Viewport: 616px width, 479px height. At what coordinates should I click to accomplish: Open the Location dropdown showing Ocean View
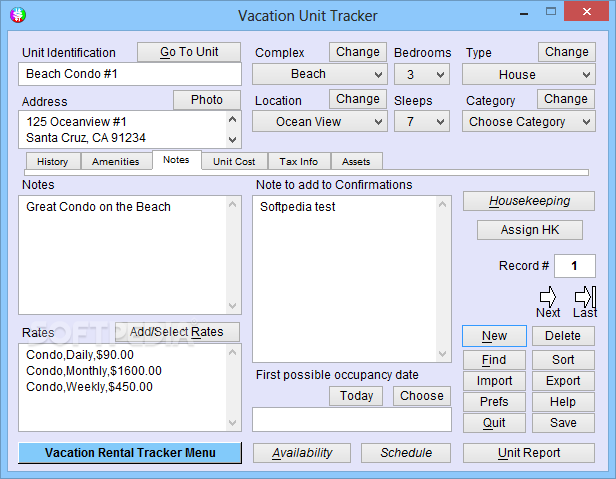pyautogui.click(x=320, y=121)
